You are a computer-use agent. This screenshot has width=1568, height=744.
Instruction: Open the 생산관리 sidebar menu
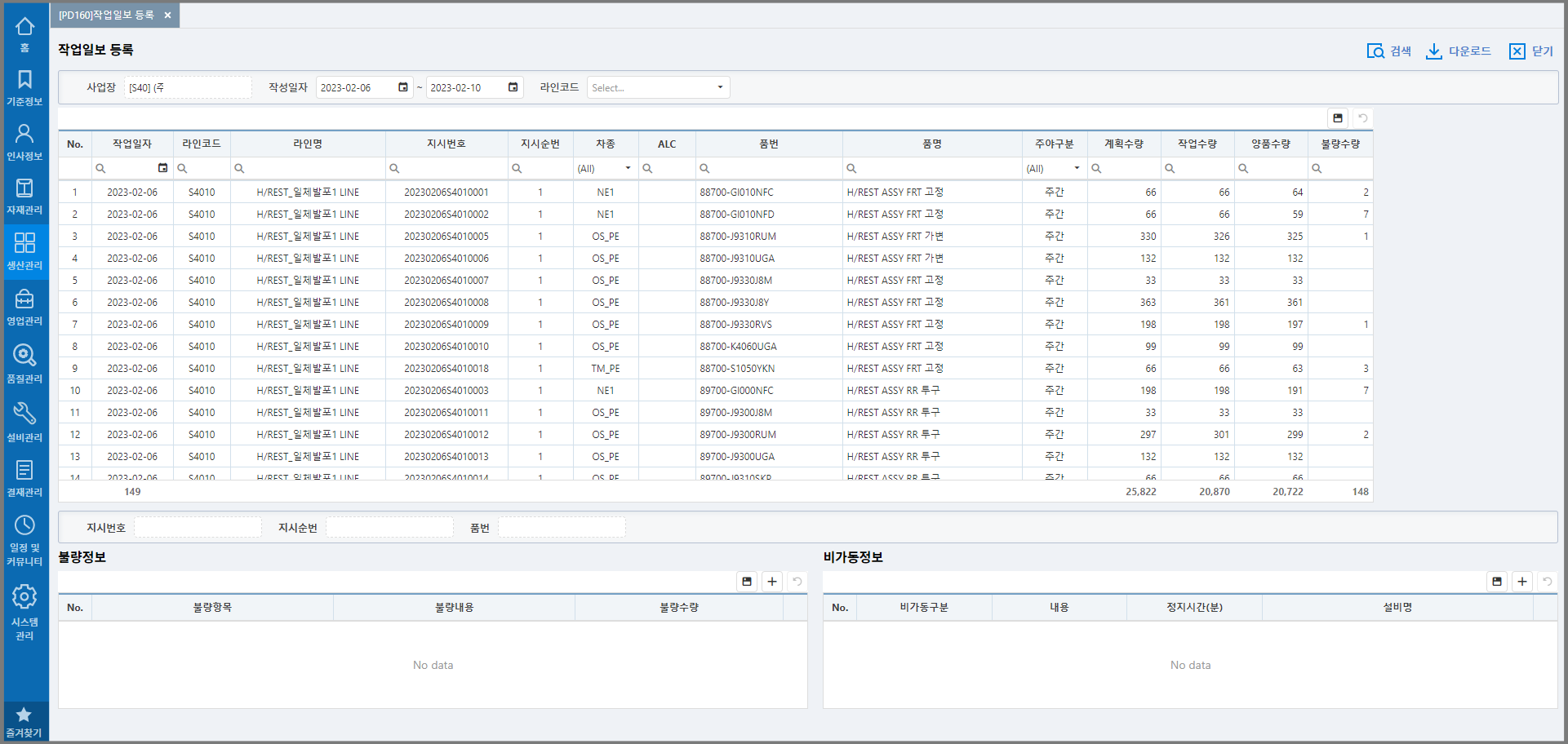(x=24, y=250)
